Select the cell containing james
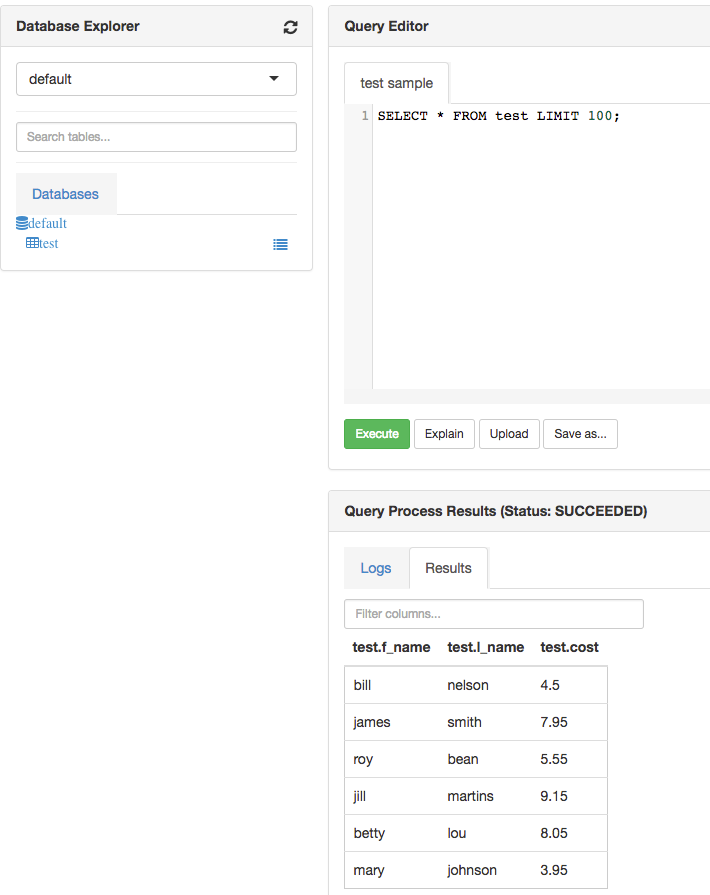710x895 pixels. click(x=392, y=722)
